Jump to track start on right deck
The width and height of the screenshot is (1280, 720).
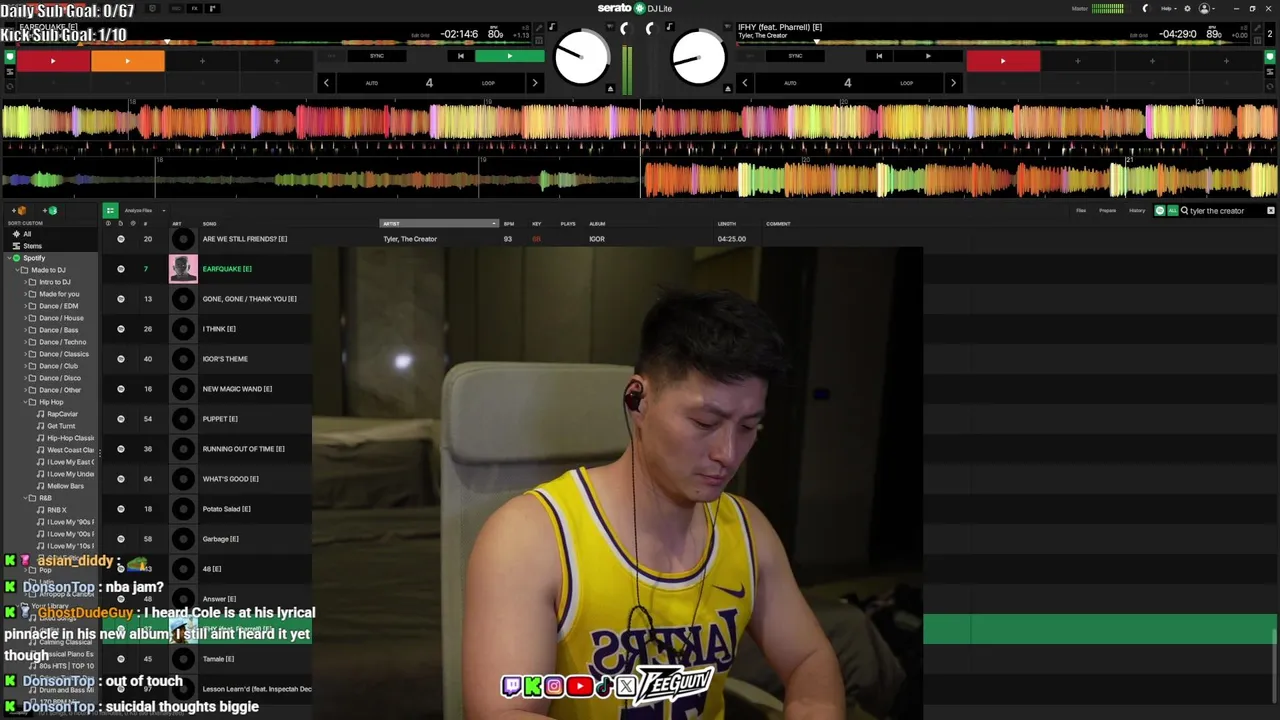point(879,56)
